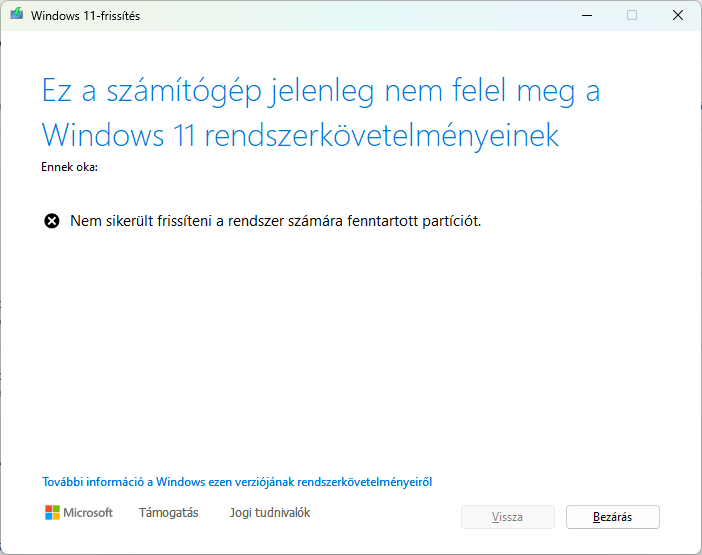Screen dimensions: 702x555
Task: Click the 'Ennek oka:' label
Action: (x=69, y=167)
